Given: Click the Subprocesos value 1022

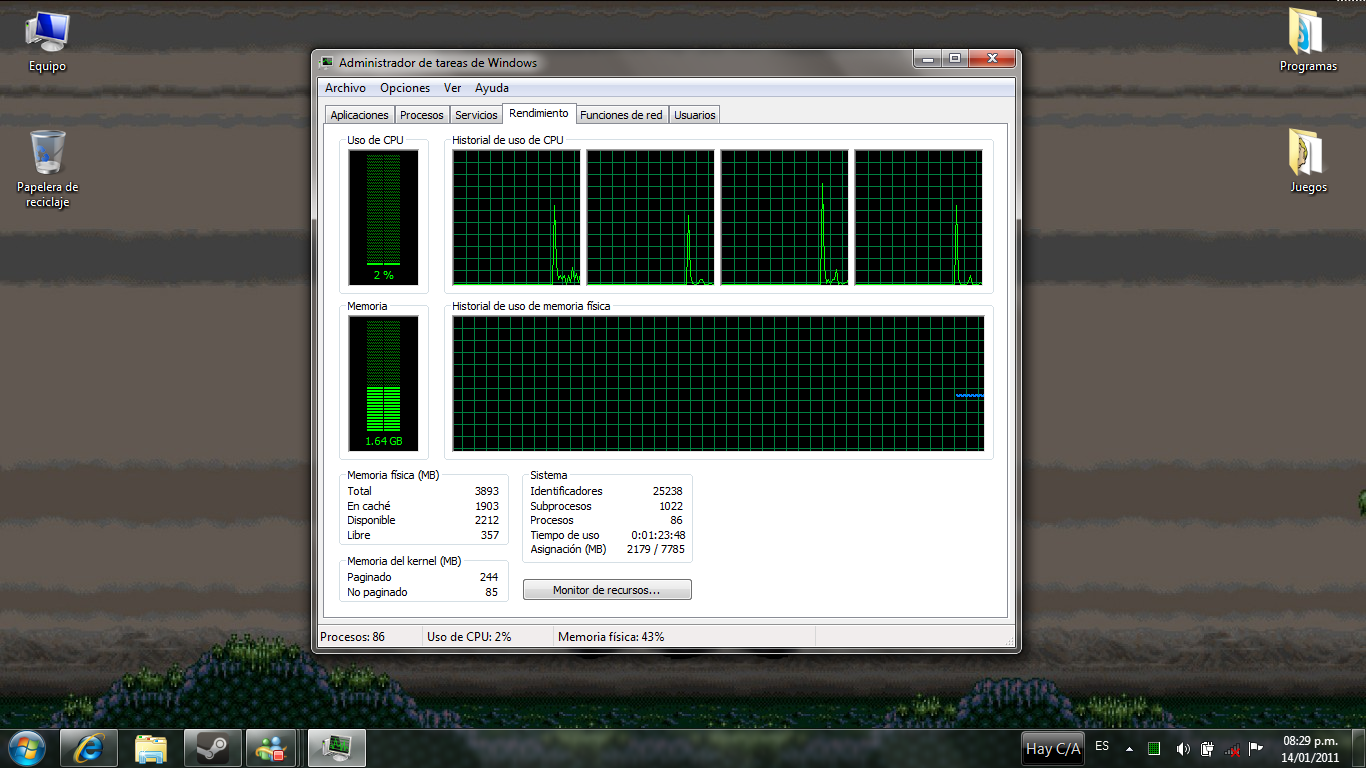Looking at the screenshot, I should [671, 506].
